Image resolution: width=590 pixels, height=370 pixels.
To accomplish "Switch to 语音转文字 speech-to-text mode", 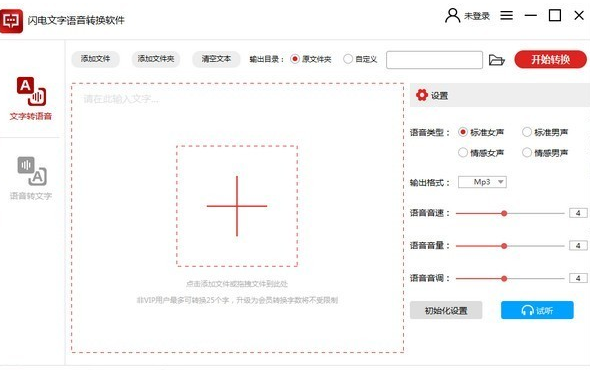I will [31, 178].
